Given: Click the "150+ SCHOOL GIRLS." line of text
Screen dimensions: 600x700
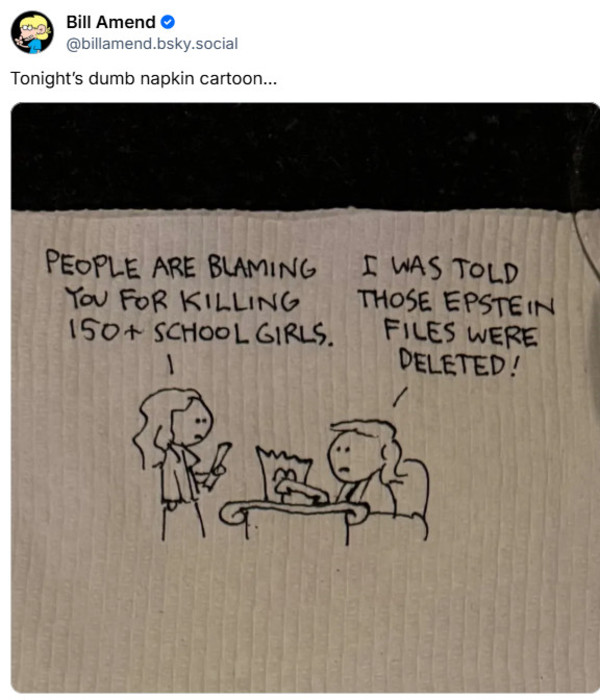Looking at the screenshot, I should point(201,334).
